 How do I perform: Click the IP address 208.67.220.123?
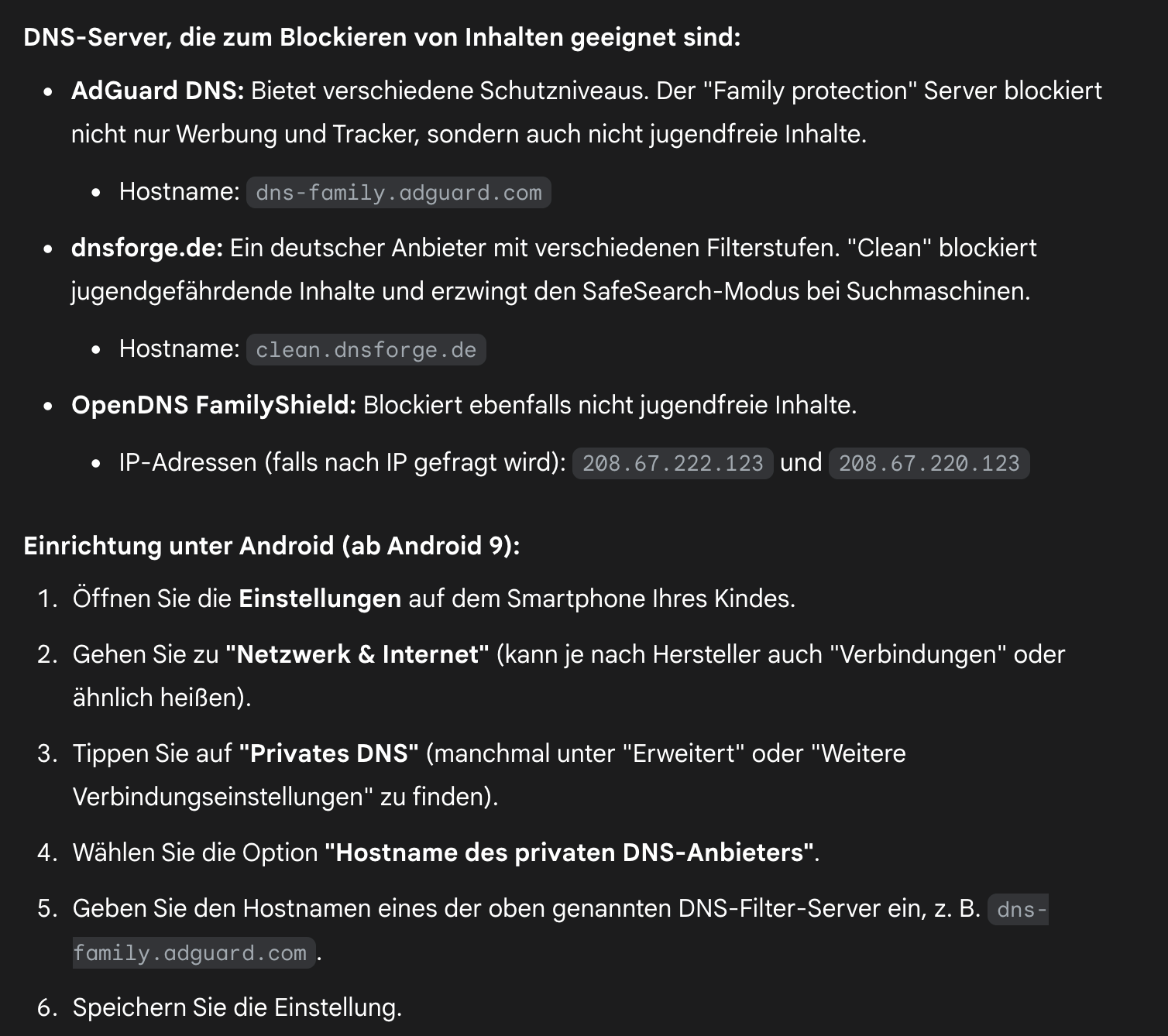[929, 463]
